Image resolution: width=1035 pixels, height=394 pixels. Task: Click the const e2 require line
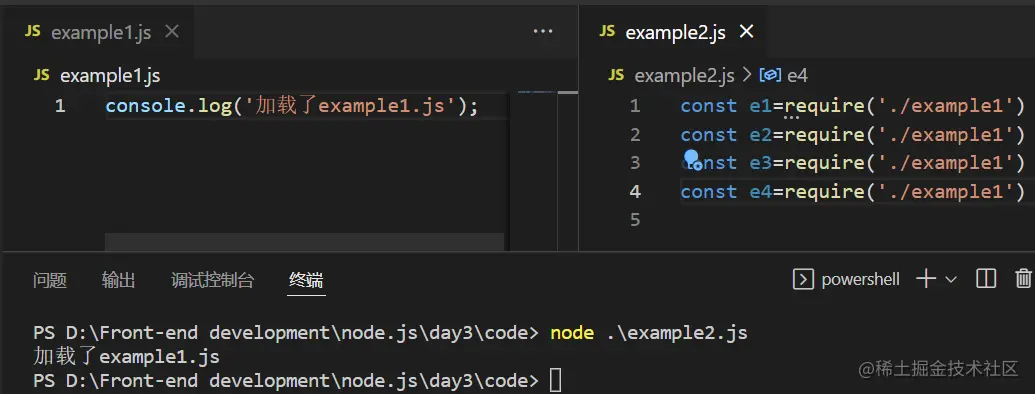click(x=852, y=135)
